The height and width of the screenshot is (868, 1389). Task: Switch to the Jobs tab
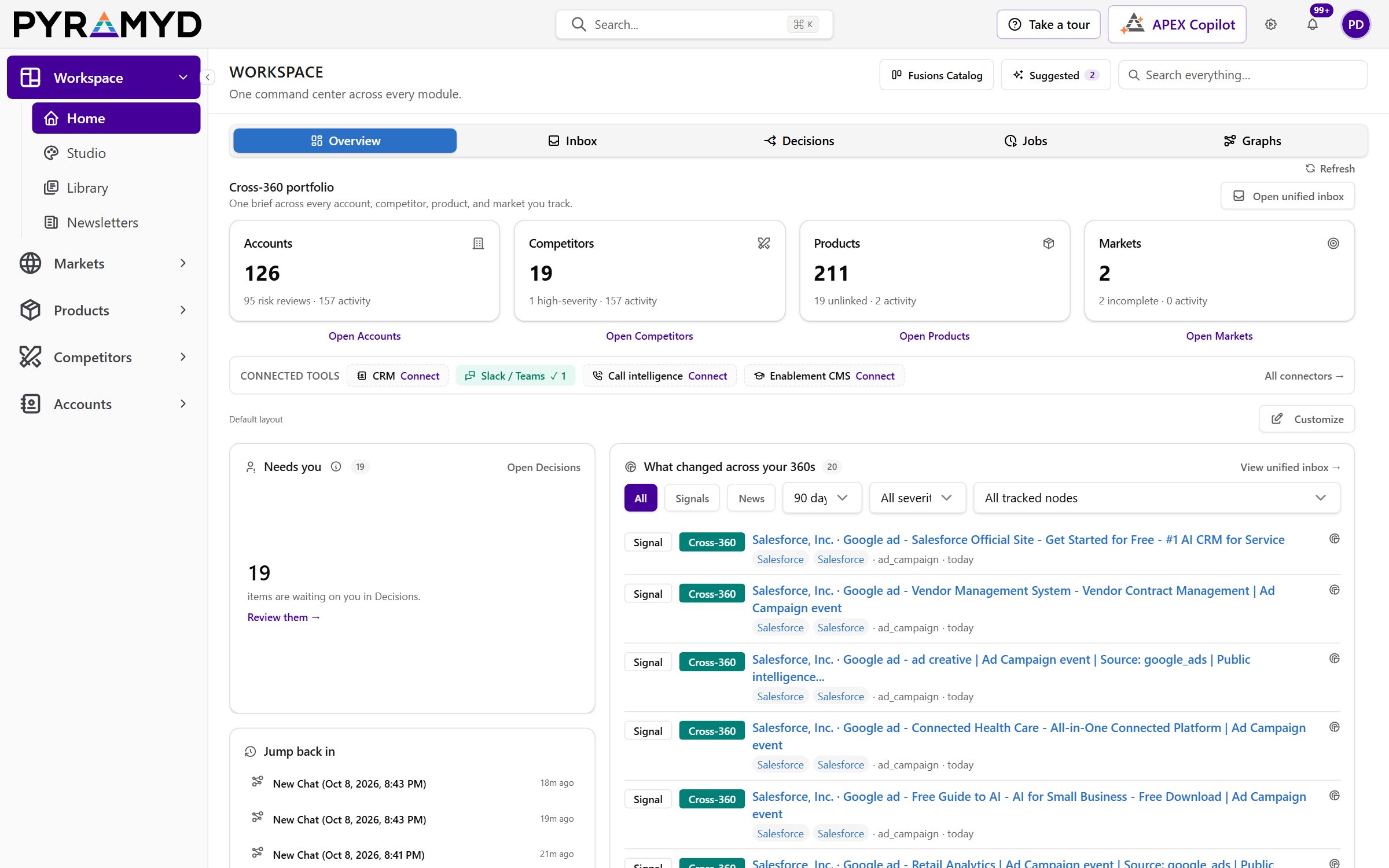[x=1026, y=141]
